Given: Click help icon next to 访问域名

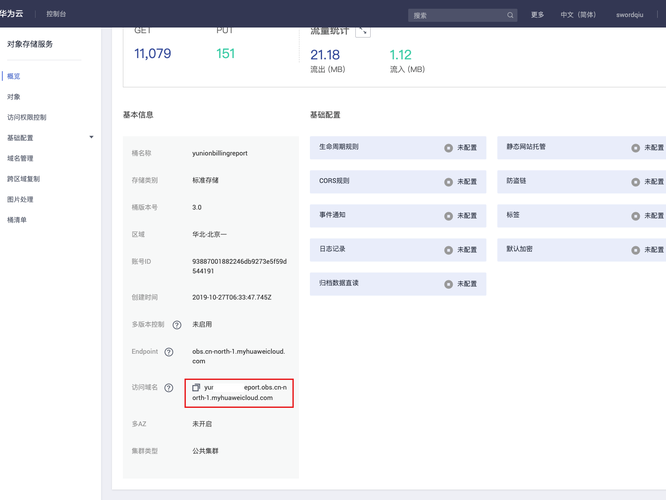Looking at the screenshot, I should (x=169, y=387).
